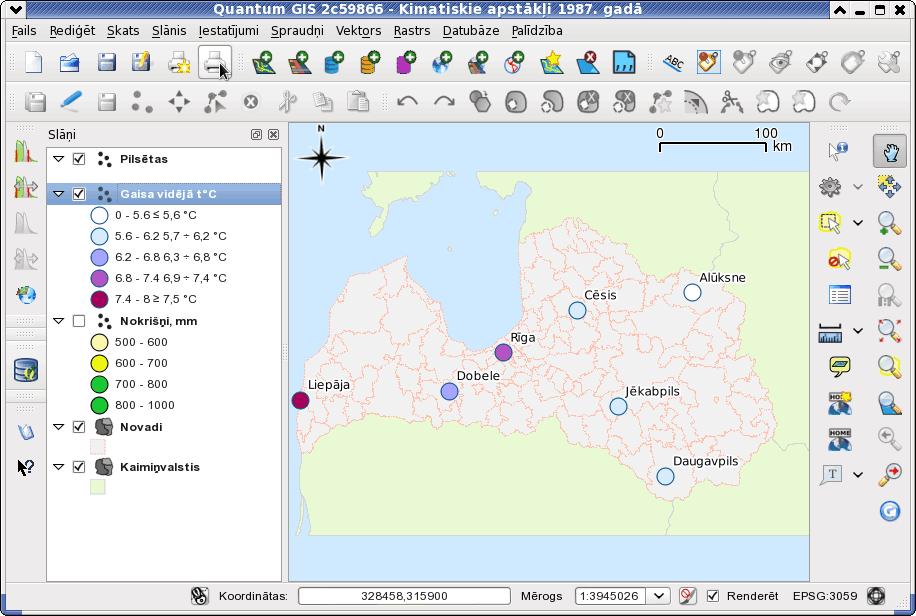Click the 6.2 - 6.8 lavender swatch
This screenshot has height=616, width=916.
click(x=99, y=257)
